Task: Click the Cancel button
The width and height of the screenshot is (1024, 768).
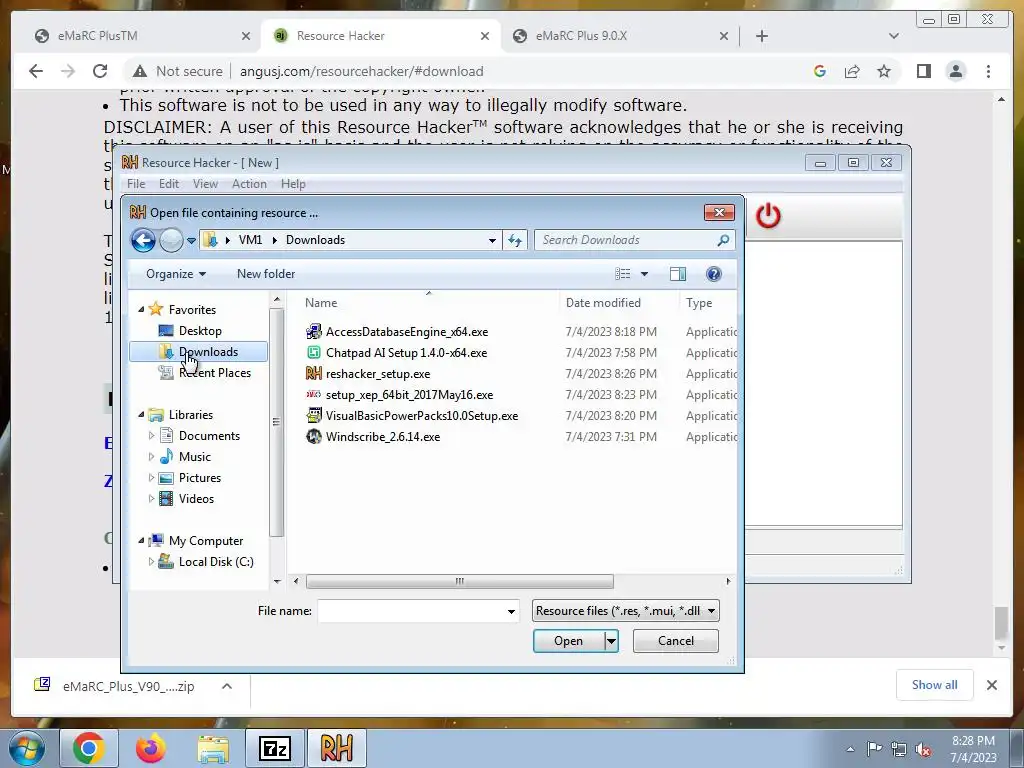Action: pos(676,641)
